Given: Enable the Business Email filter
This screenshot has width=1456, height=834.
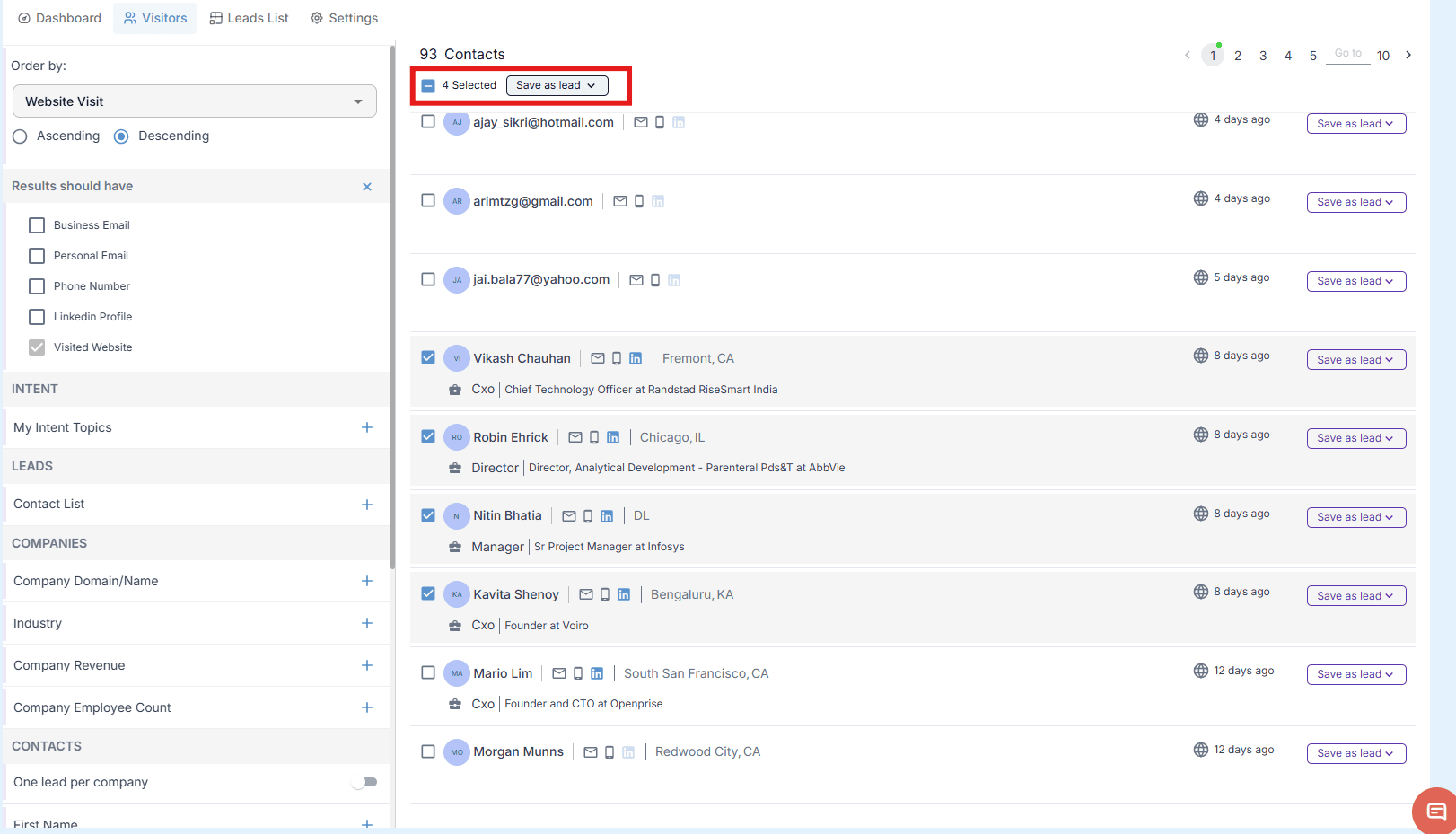Looking at the screenshot, I should click(x=37, y=225).
